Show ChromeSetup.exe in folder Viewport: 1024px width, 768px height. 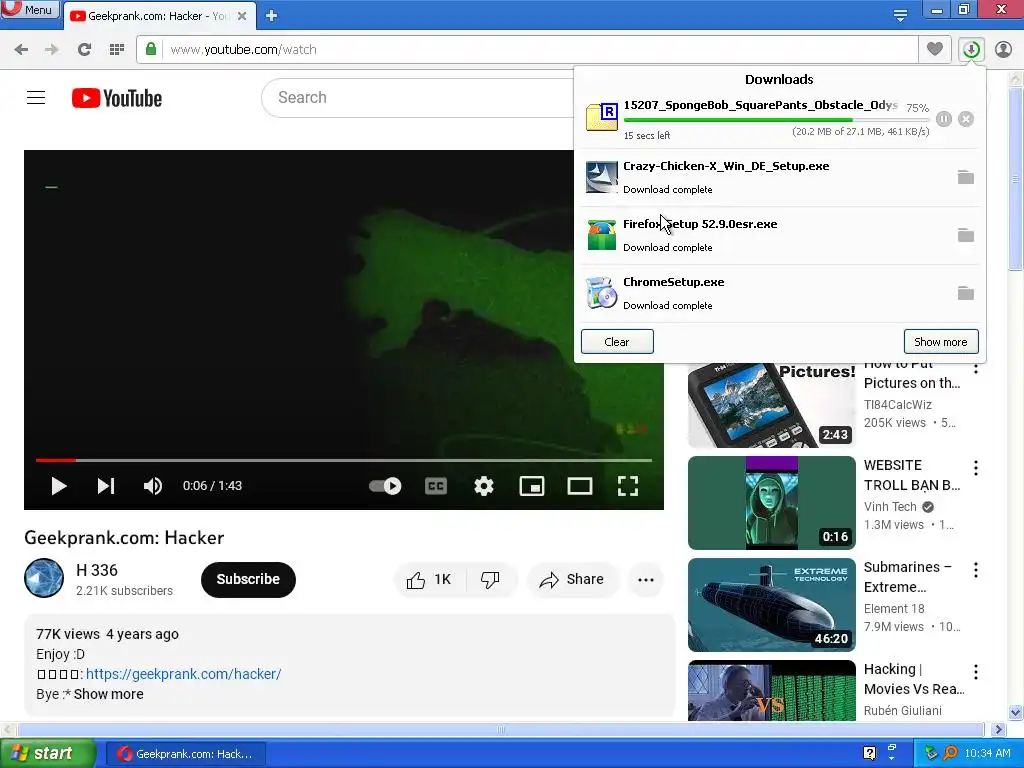tap(966, 293)
